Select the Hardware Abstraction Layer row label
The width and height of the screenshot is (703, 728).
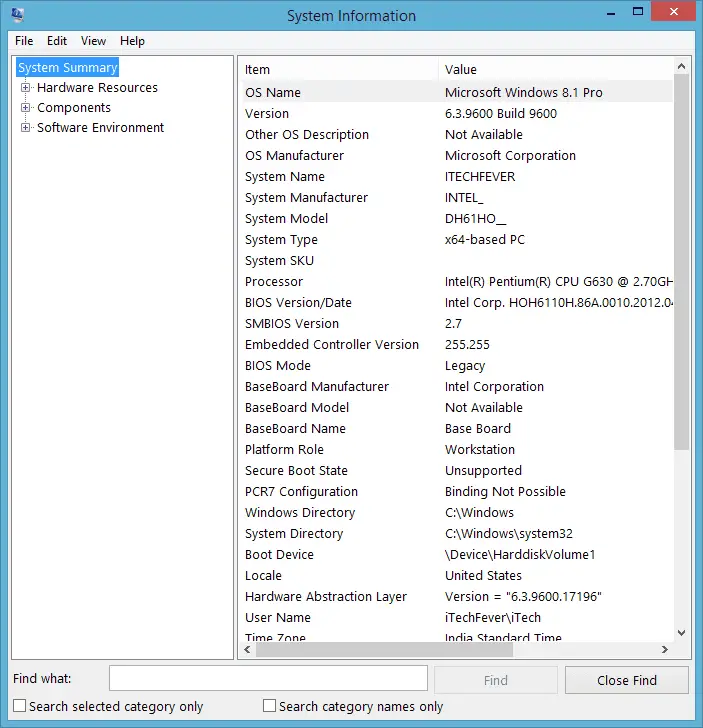[326, 597]
